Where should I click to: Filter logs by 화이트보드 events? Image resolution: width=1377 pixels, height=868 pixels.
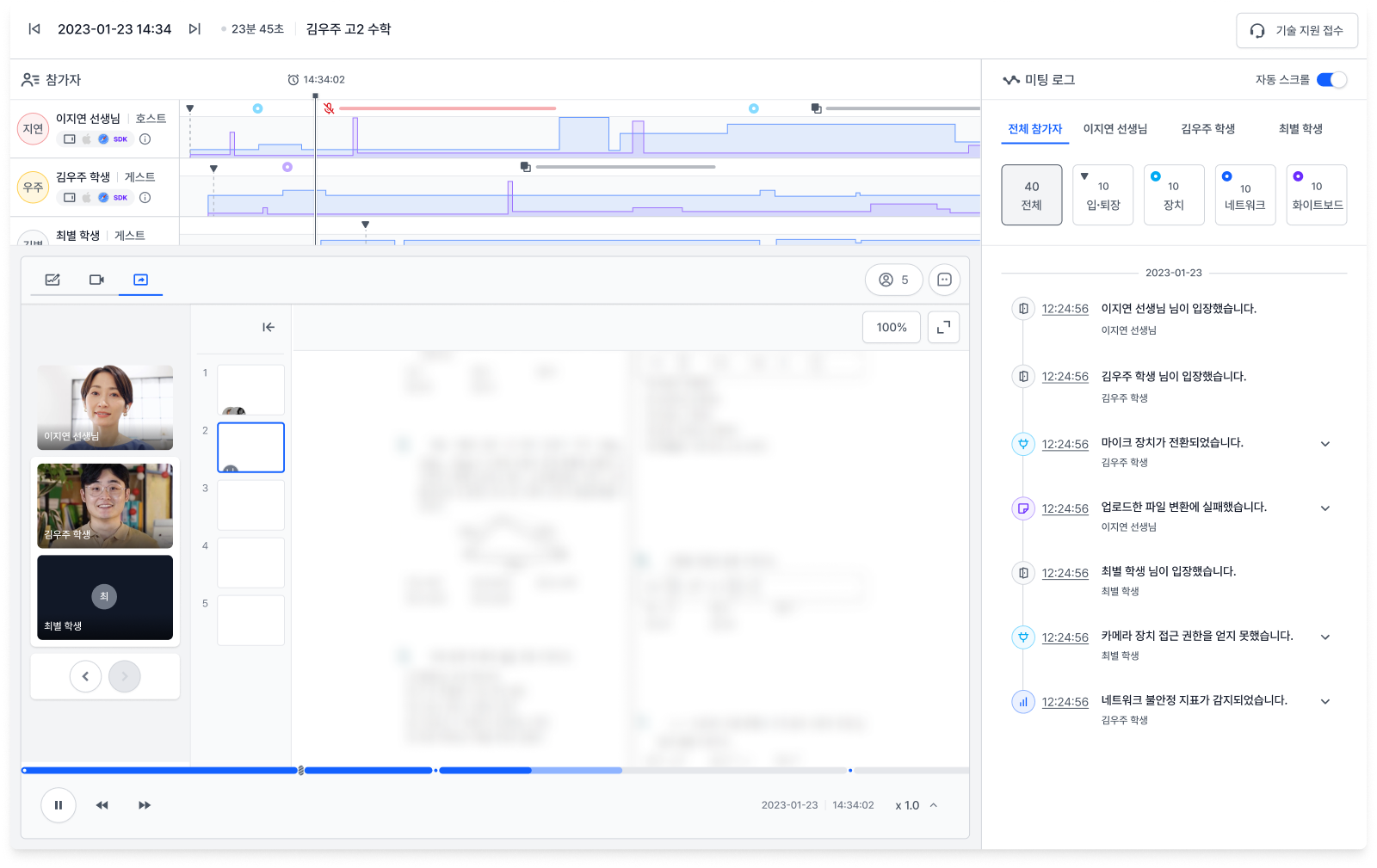pyautogui.click(x=1317, y=195)
